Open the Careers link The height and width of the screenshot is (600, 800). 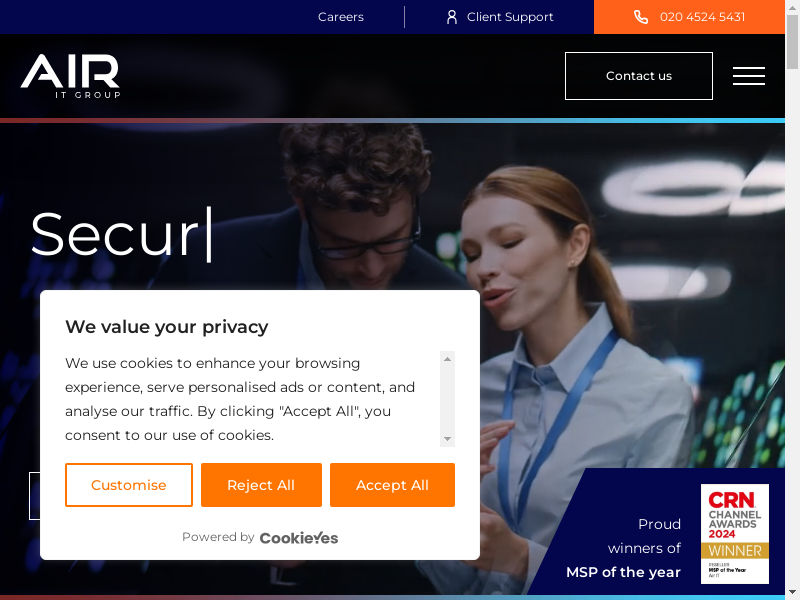(341, 17)
